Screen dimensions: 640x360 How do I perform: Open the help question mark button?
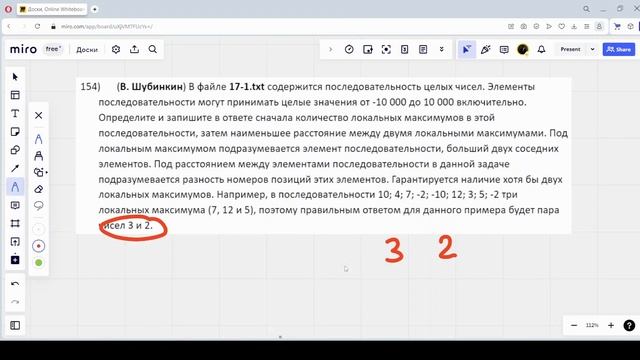coord(629,325)
